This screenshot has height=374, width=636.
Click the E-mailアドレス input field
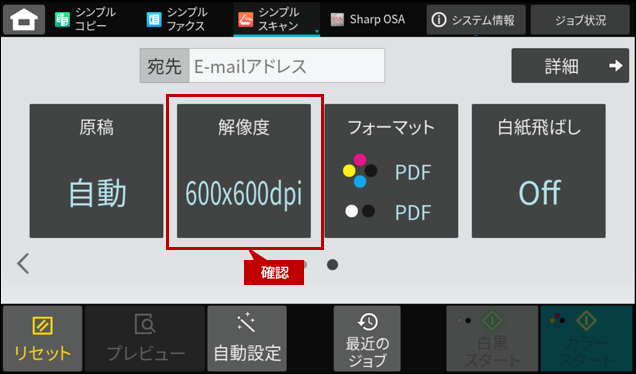(x=287, y=66)
